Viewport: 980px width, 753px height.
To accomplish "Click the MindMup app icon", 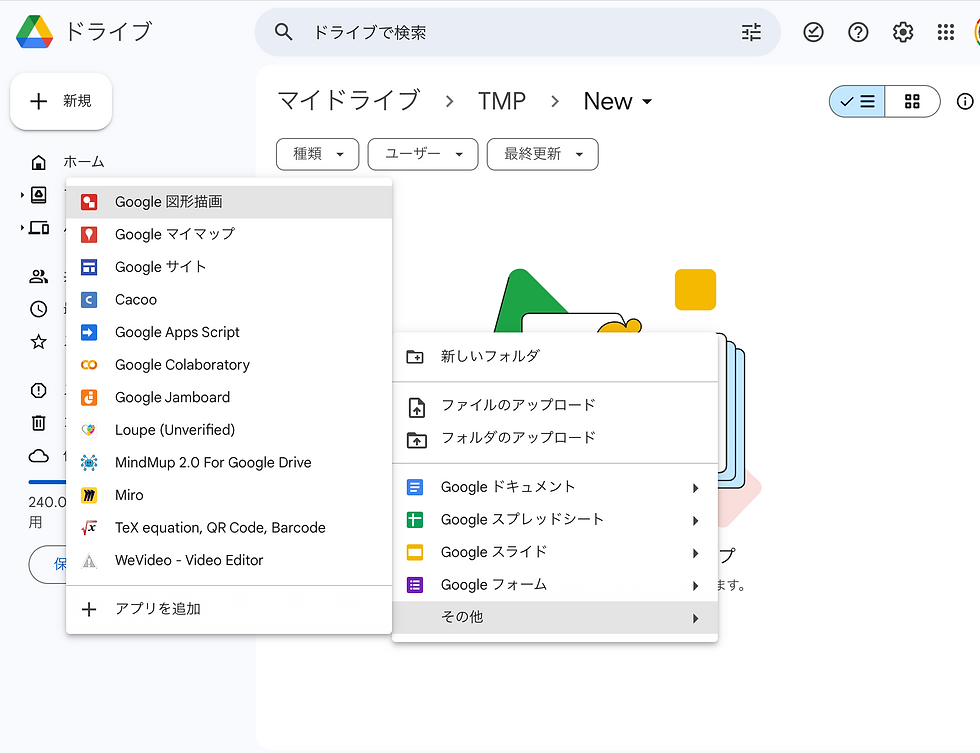I will tap(89, 462).
